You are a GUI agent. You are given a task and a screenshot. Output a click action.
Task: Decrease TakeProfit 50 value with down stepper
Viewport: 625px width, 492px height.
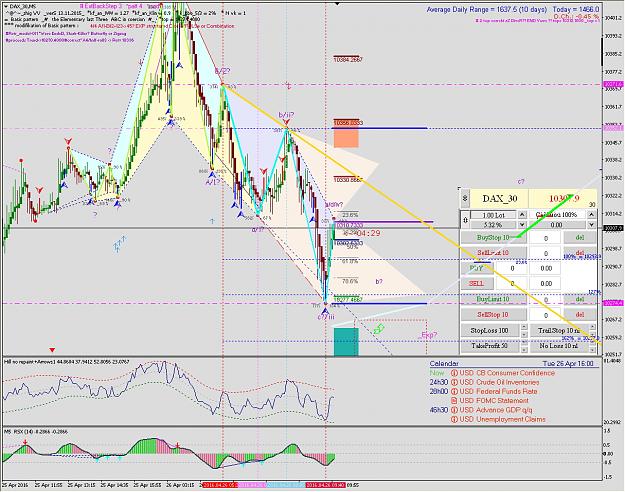coord(524,349)
